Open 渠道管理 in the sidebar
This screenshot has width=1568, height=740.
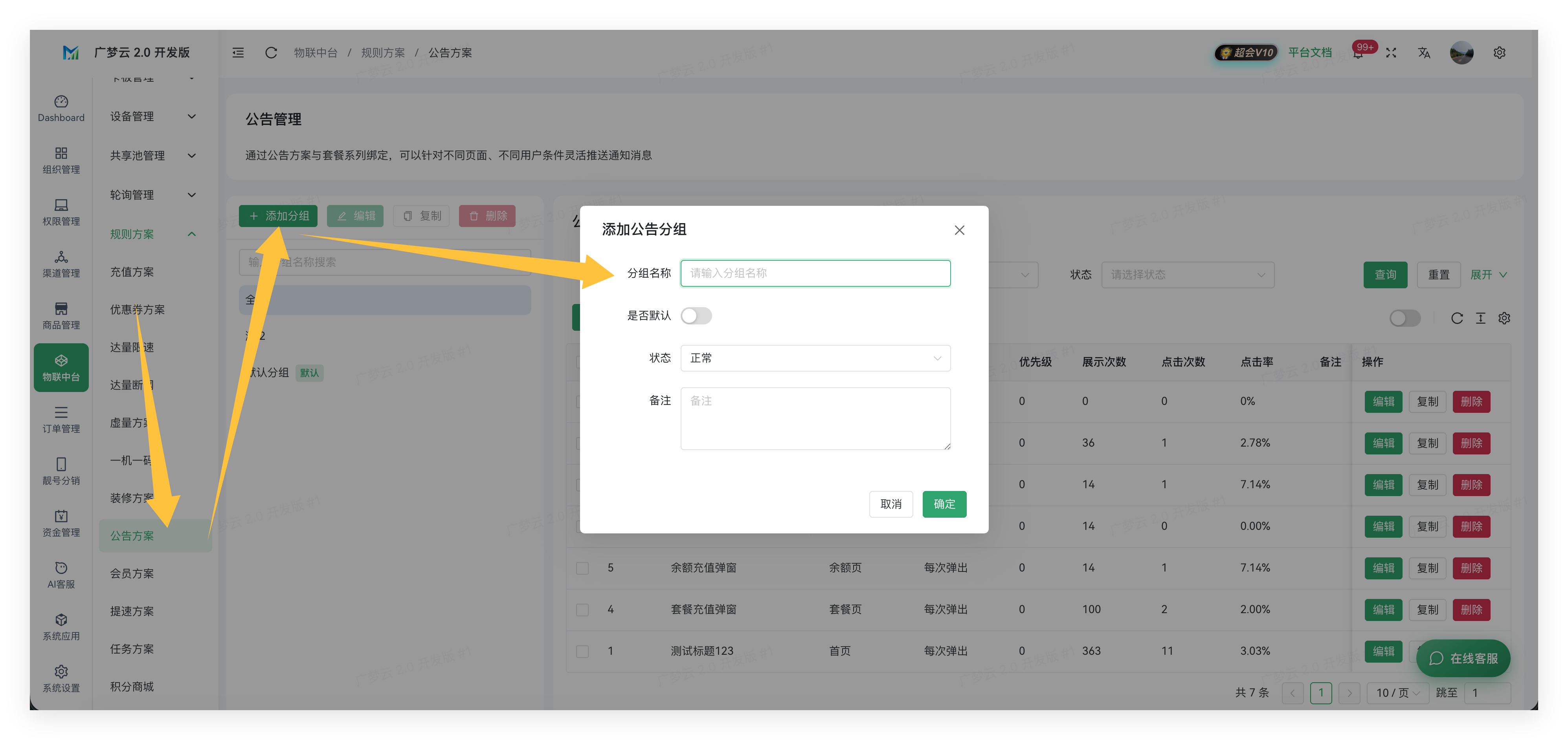coord(61,264)
